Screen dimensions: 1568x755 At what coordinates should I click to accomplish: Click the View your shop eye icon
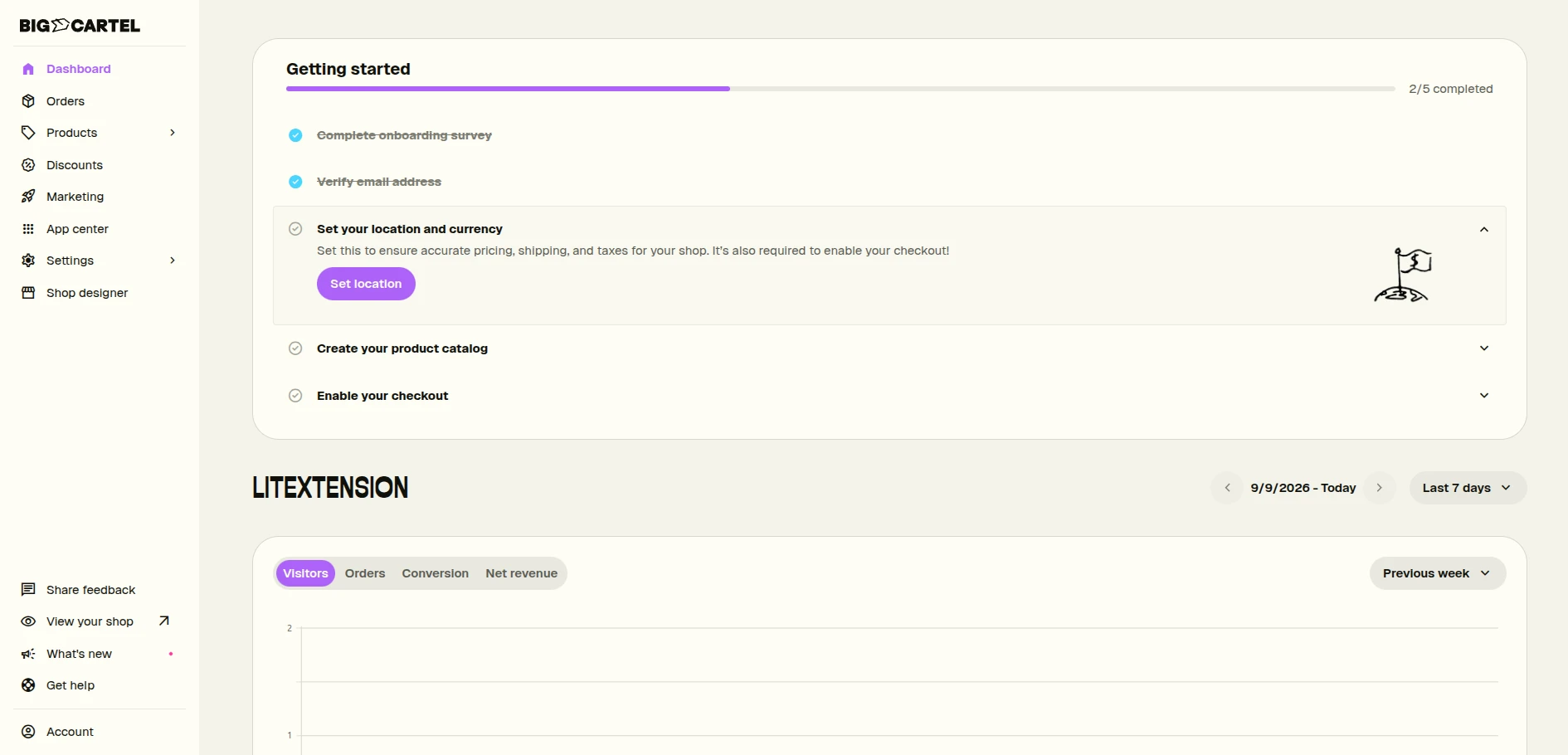pos(28,621)
